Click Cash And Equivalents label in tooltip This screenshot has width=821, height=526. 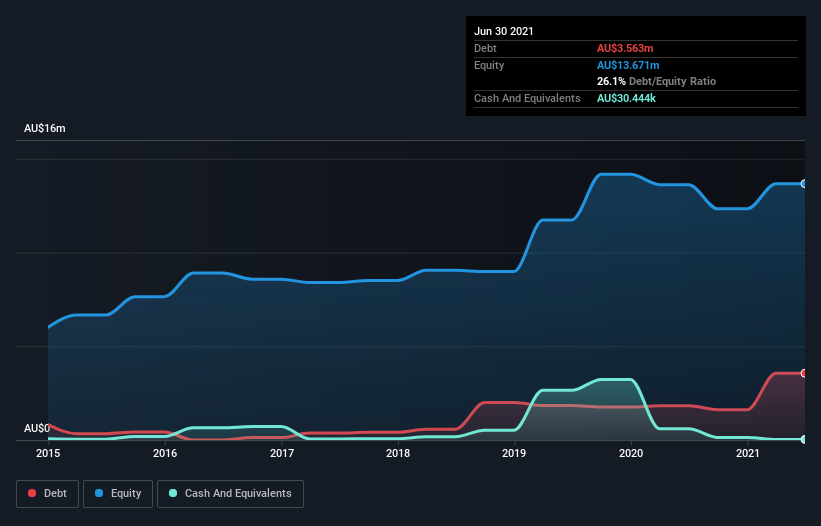pos(527,98)
